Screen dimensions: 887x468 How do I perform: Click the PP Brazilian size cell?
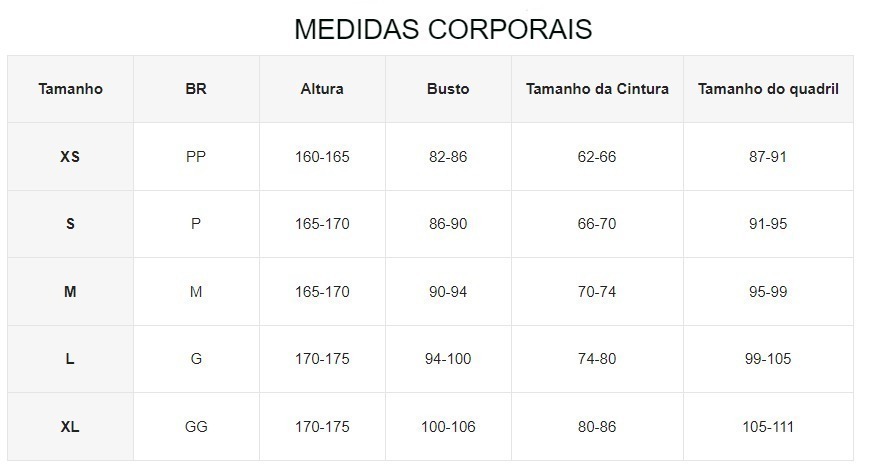(196, 157)
